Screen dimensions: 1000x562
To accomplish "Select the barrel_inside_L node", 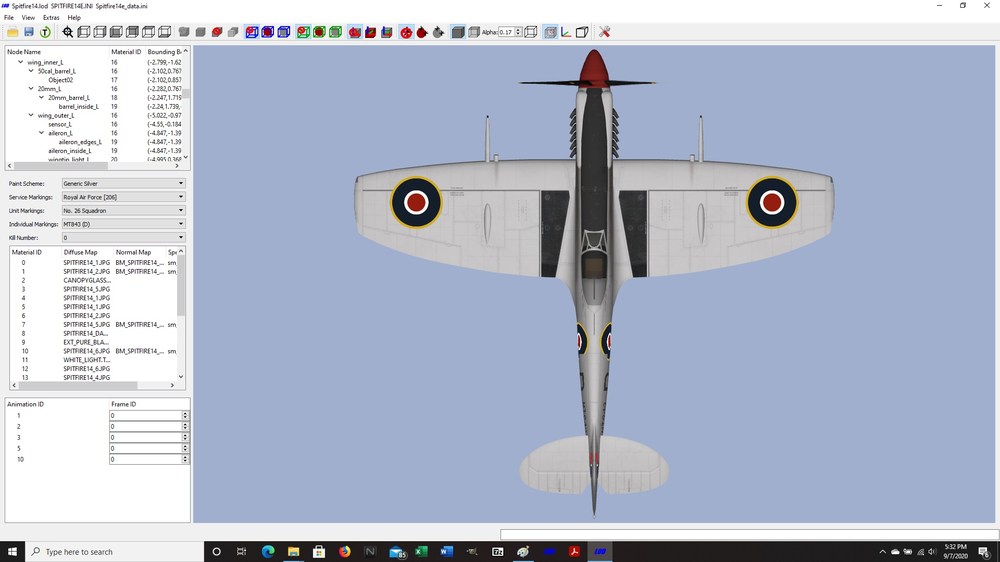I will point(78,107).
